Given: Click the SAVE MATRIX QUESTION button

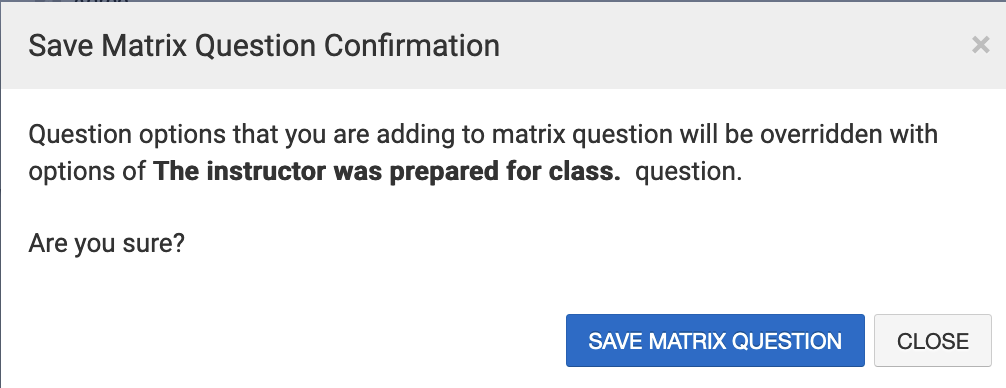Looking at the screenshot, I should 715,341.
